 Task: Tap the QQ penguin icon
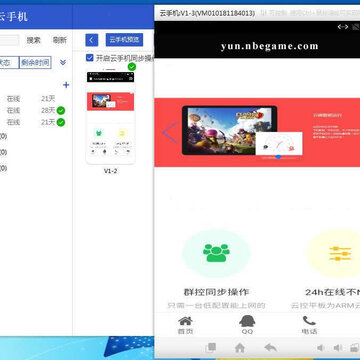[247, 321]
